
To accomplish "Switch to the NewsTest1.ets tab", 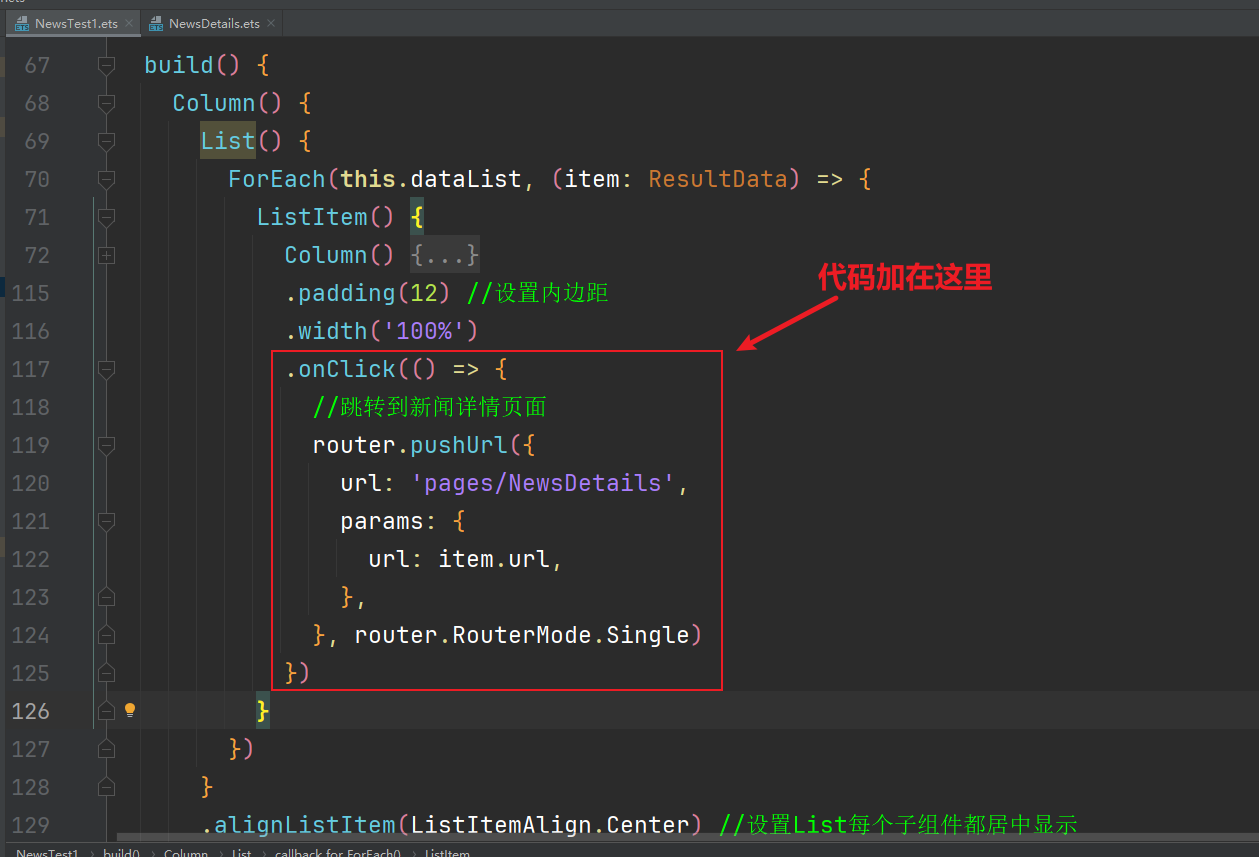I will 75,23.
